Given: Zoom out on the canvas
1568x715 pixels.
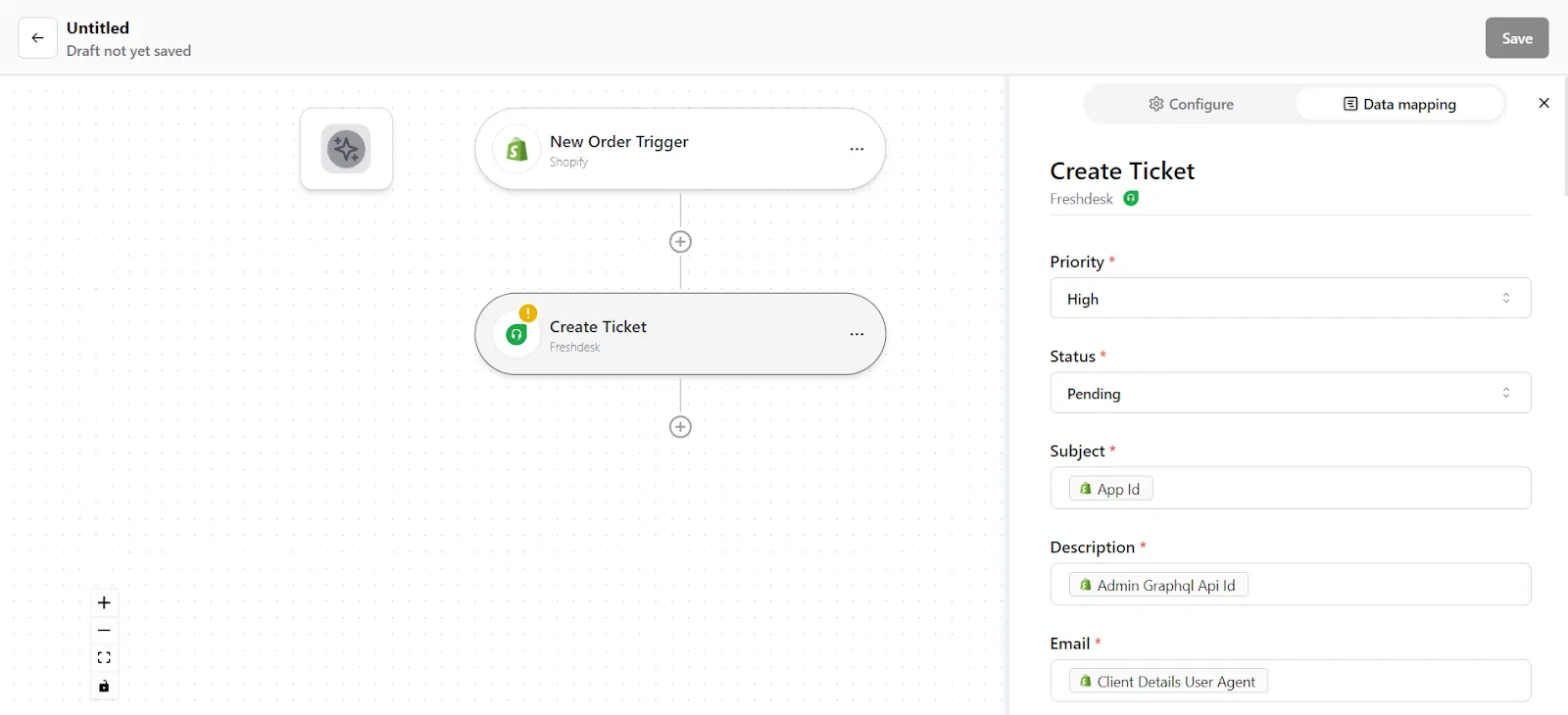Looking at the screenshot, I should (x=104, y=631).
